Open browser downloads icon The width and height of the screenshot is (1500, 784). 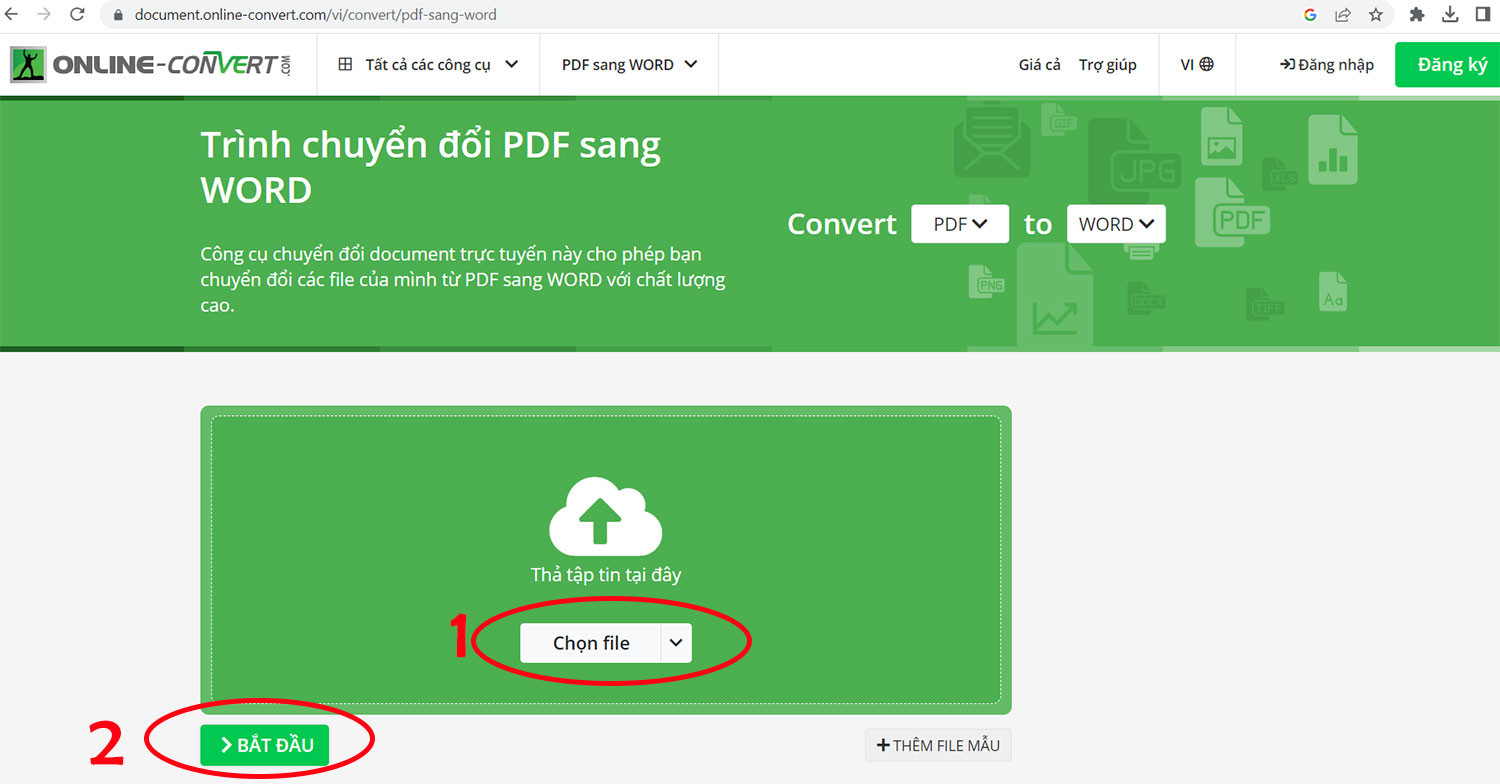click(1450, 15)
